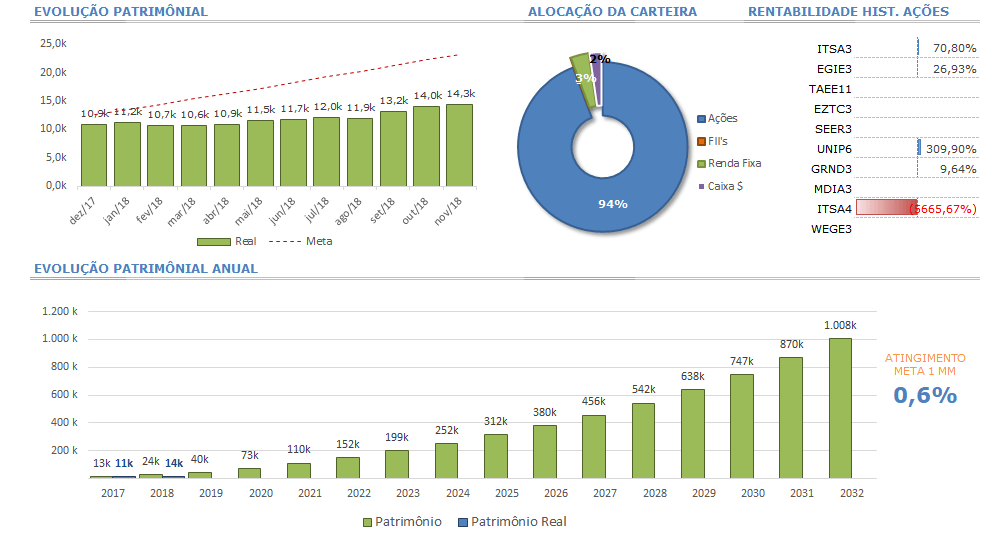Image resolution: width=984 pixels, height=540 pixels.
Task: Select the green Renda Fixa legend swatch
Action: (x=701, y=163)
